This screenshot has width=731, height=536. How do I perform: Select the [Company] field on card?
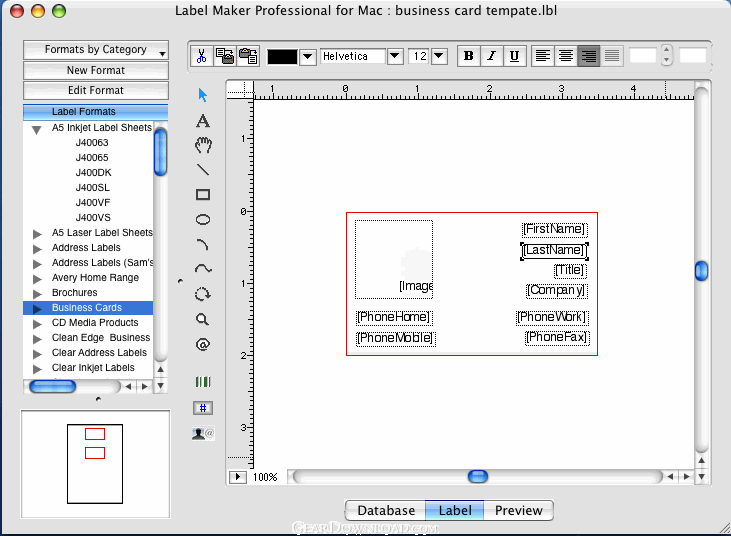557,290
